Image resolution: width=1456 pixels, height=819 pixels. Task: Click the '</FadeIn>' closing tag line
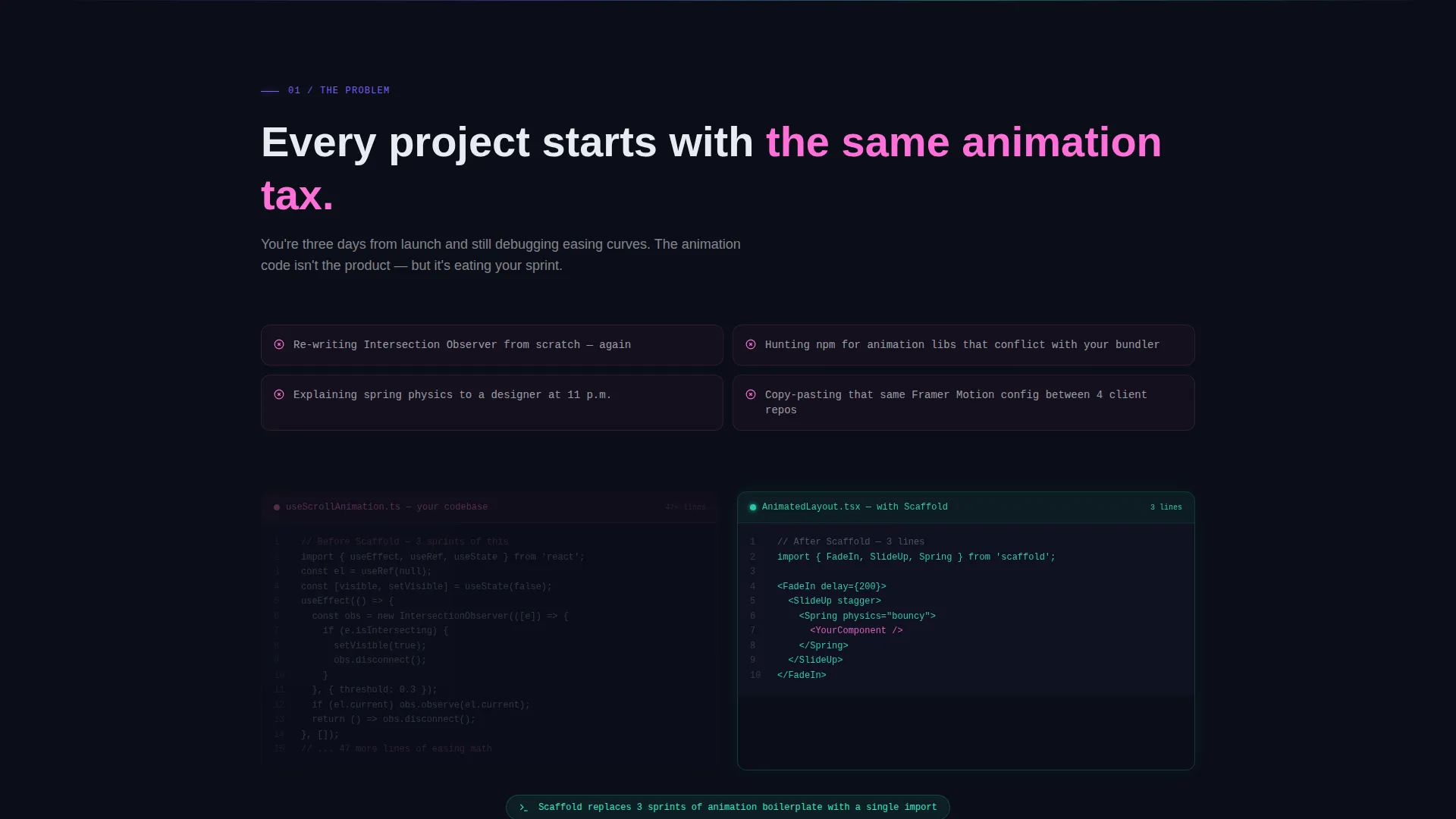pos(802,675)
